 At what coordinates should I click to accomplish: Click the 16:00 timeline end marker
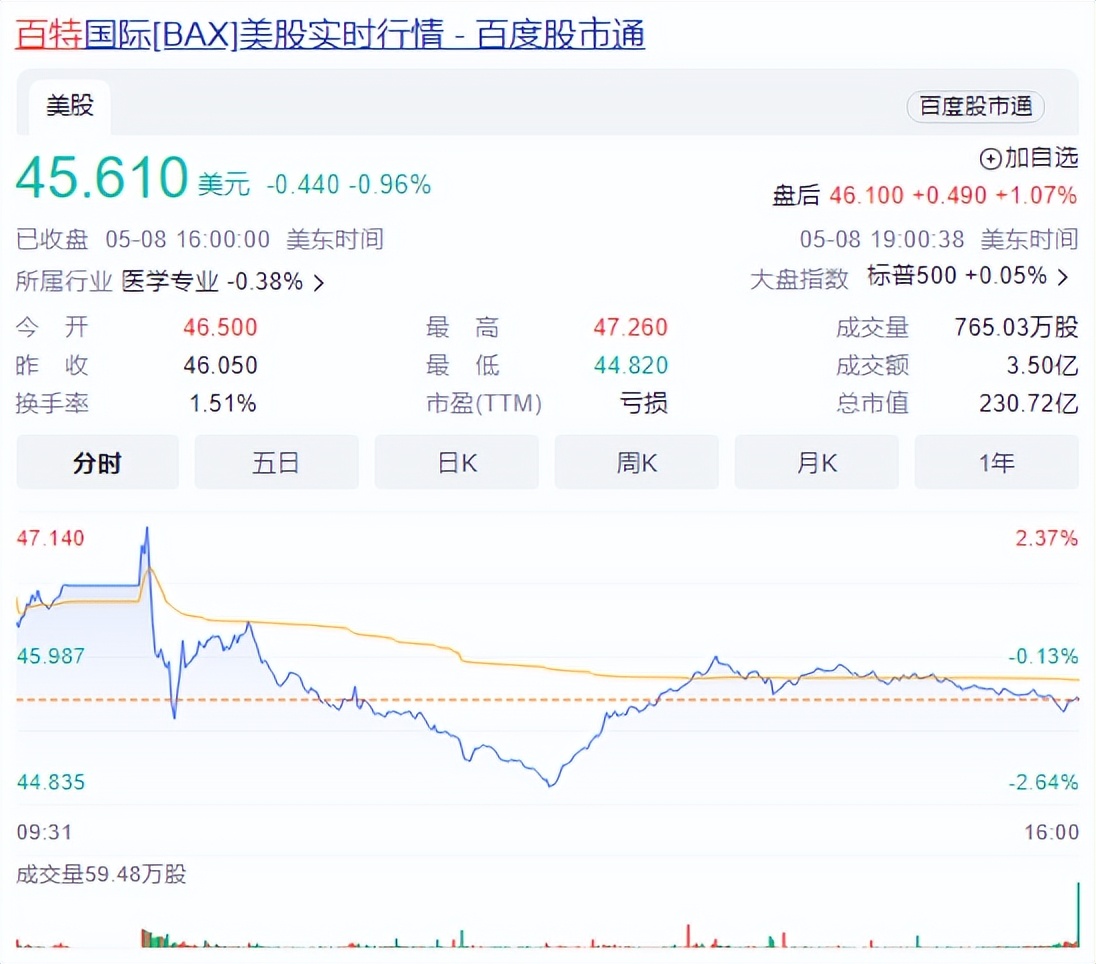[1052, 832]
